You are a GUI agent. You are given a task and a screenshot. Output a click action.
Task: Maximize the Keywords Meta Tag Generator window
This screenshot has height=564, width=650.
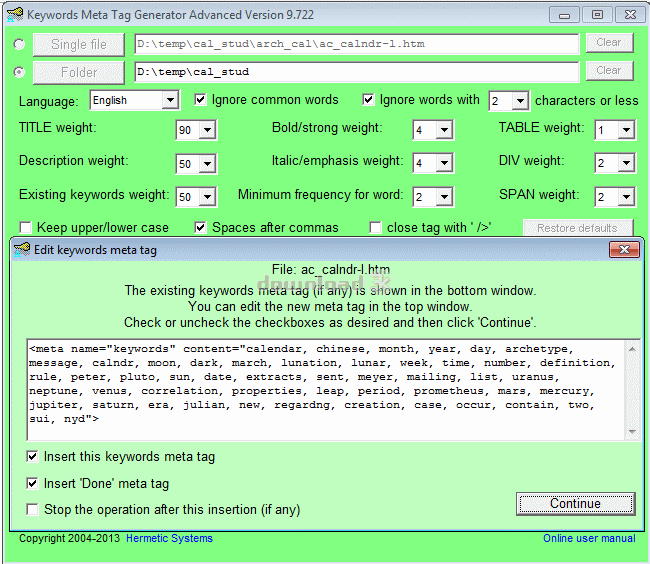coord(597,15)
